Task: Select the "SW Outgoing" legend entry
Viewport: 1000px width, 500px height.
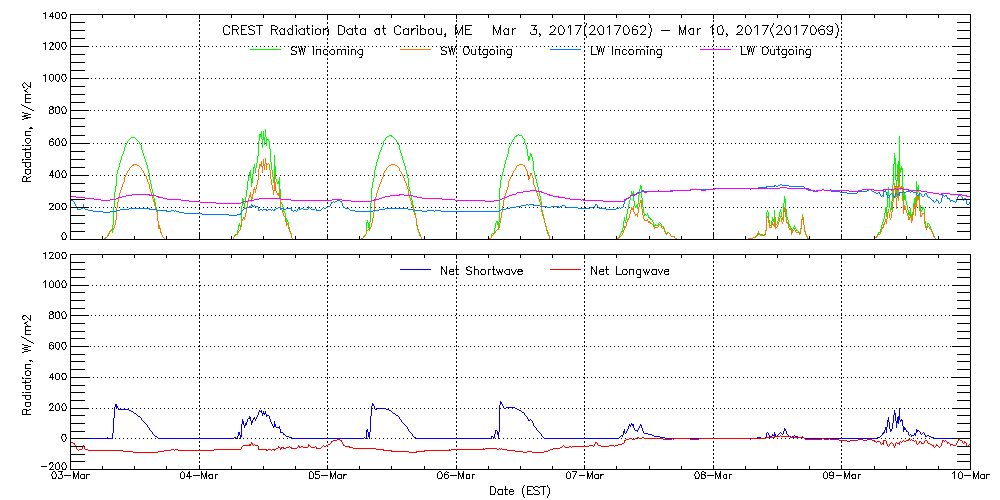Action: [476, 52]
